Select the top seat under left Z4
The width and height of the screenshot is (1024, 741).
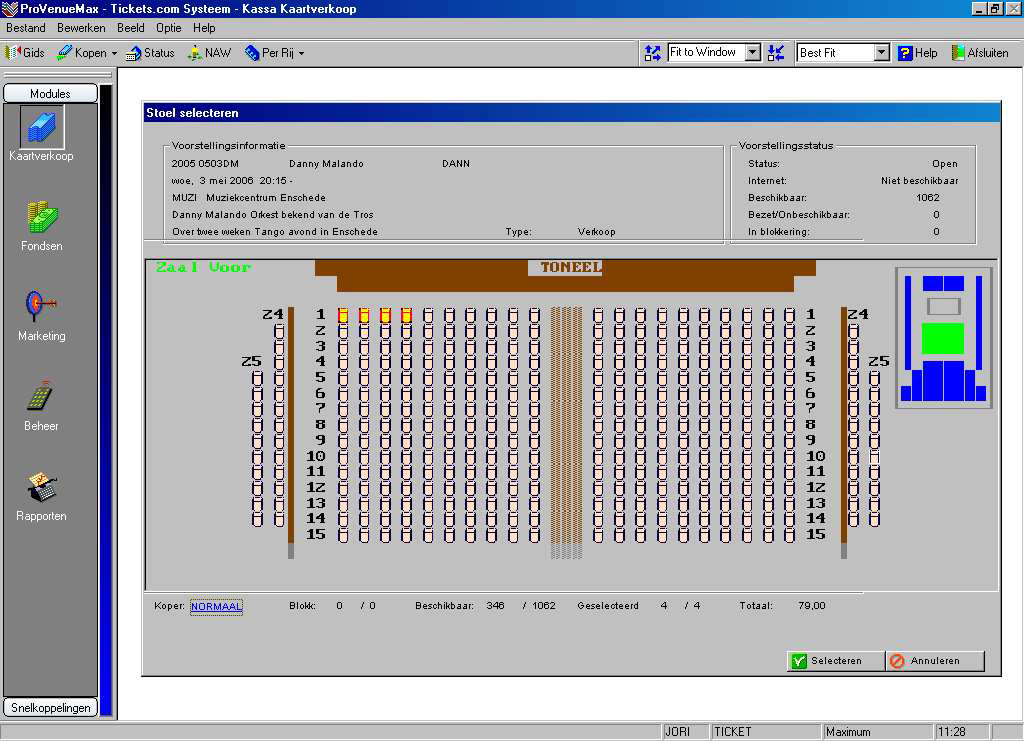[x=279, y=331]
